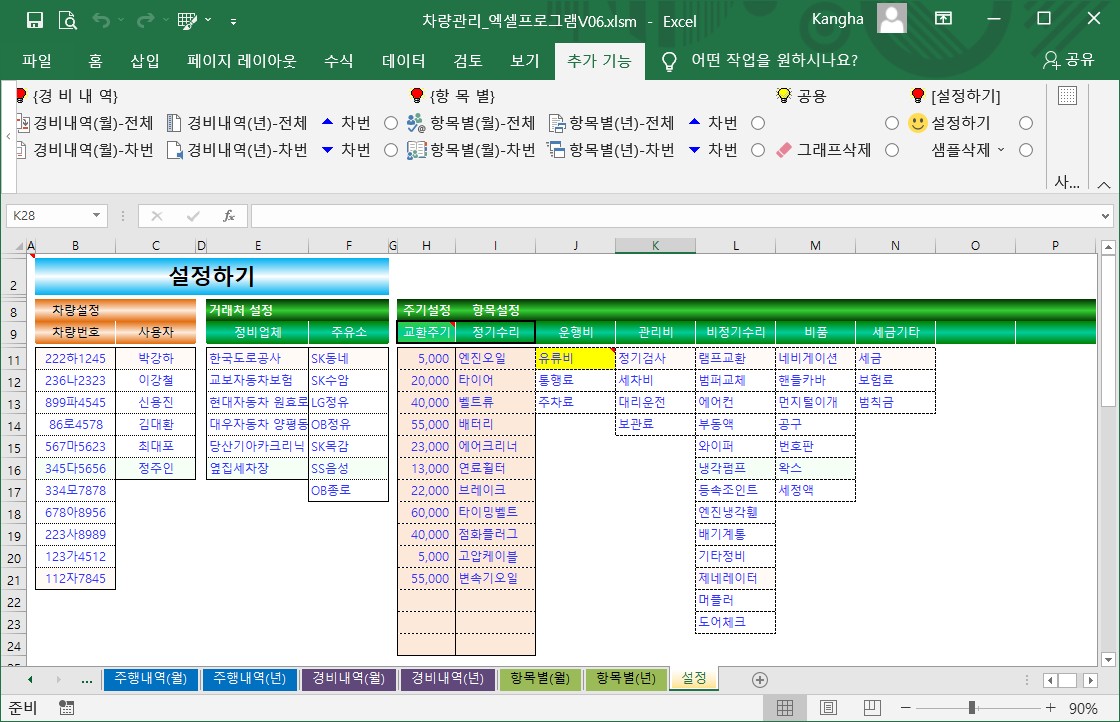1120x722 pixels.
Task: Click the 그래프삭제 eraser button
Action: (x=824, y=150)
